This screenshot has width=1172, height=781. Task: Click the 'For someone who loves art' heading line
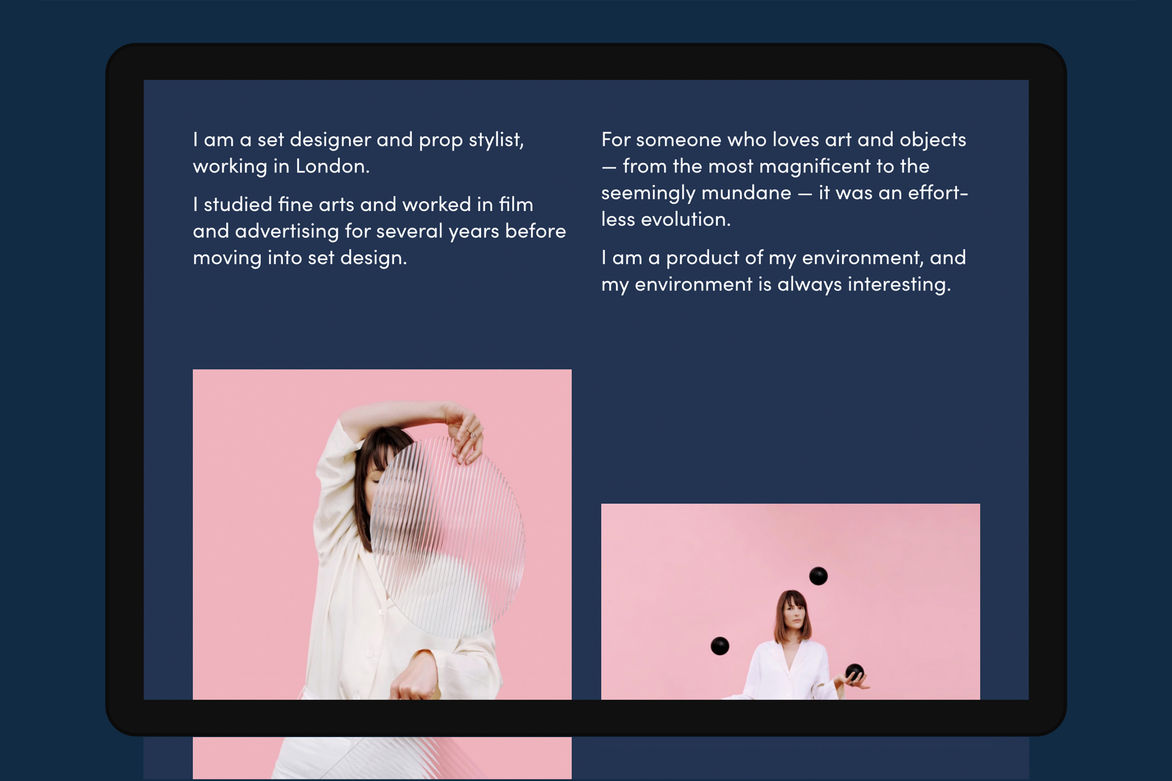(783, 140)
